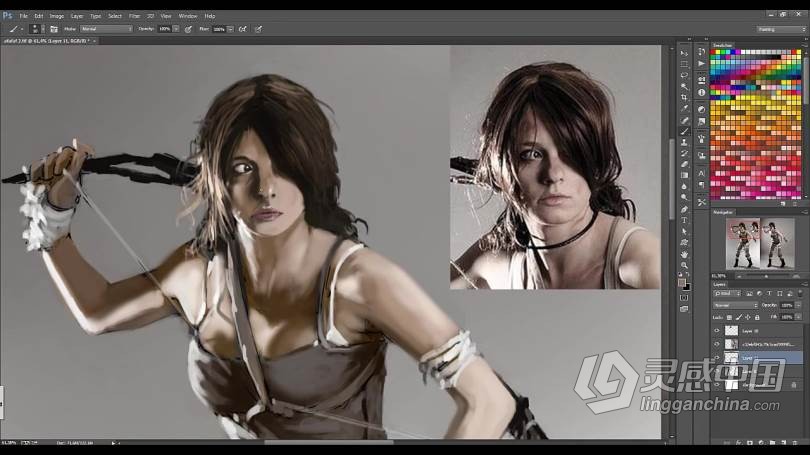The image size is (810, 455).
Task: Select the Eraser tool
Action: (x=684, y=164)
